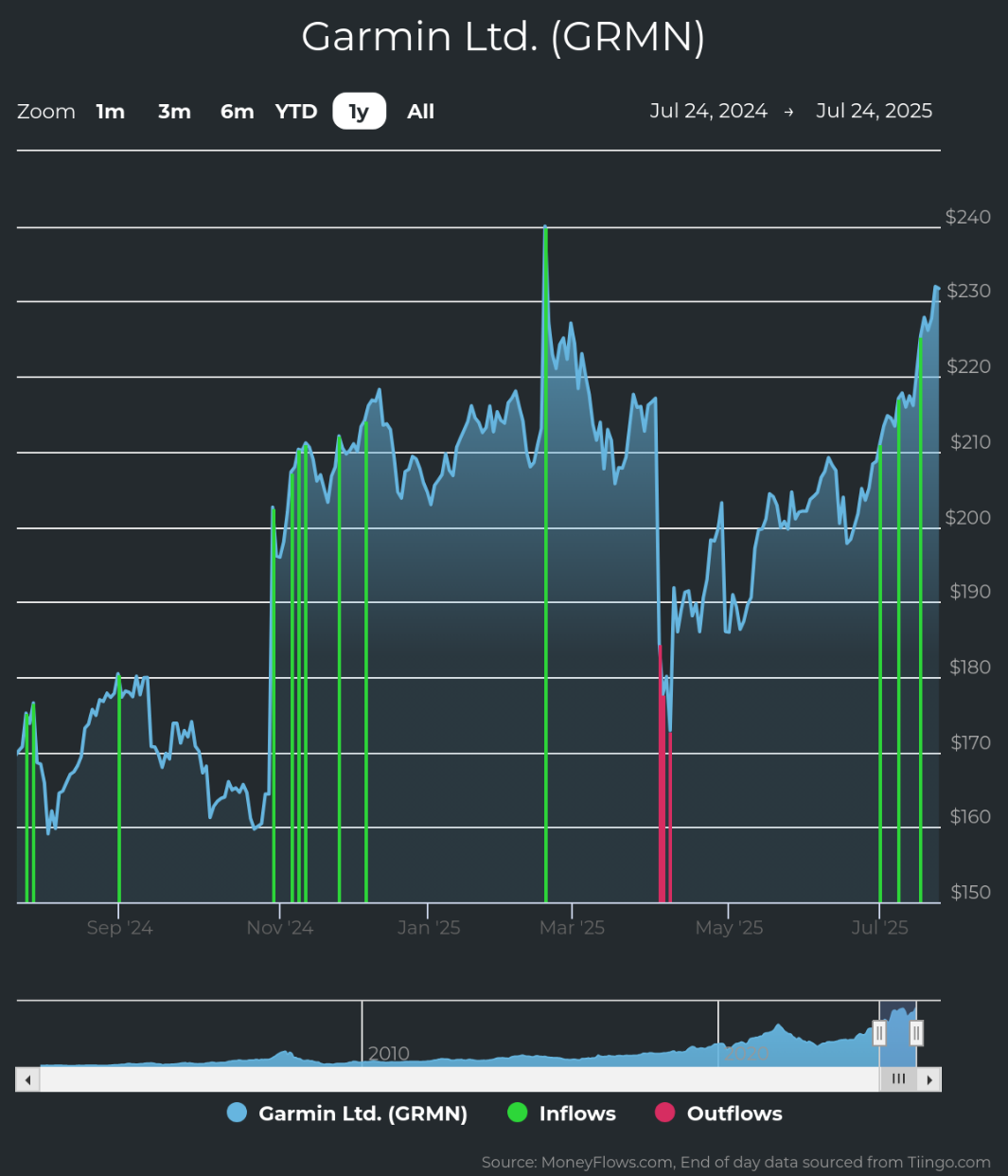
Task: Click the $210 axis label
Action: [x=970, y=442]
